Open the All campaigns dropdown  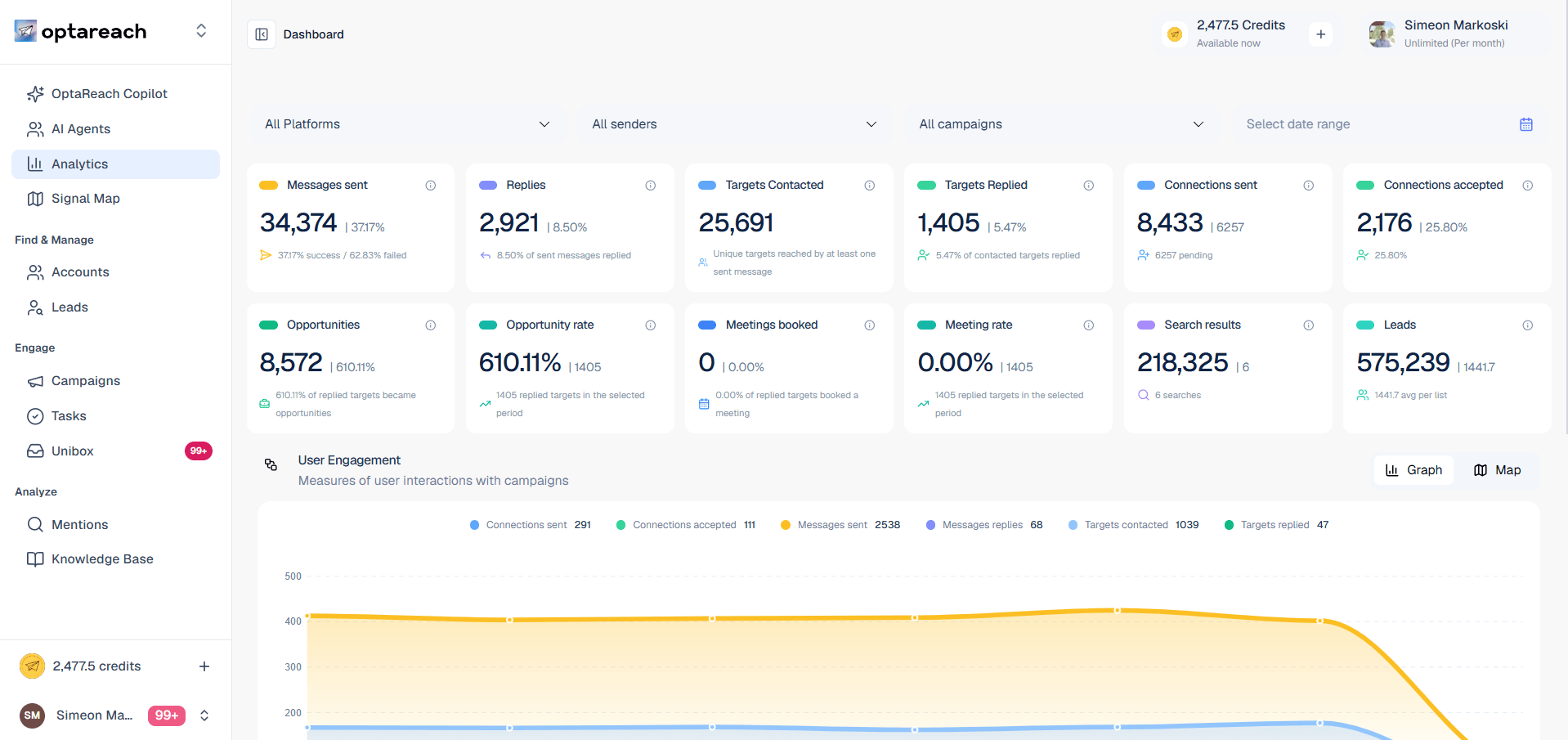[1061, 124]
